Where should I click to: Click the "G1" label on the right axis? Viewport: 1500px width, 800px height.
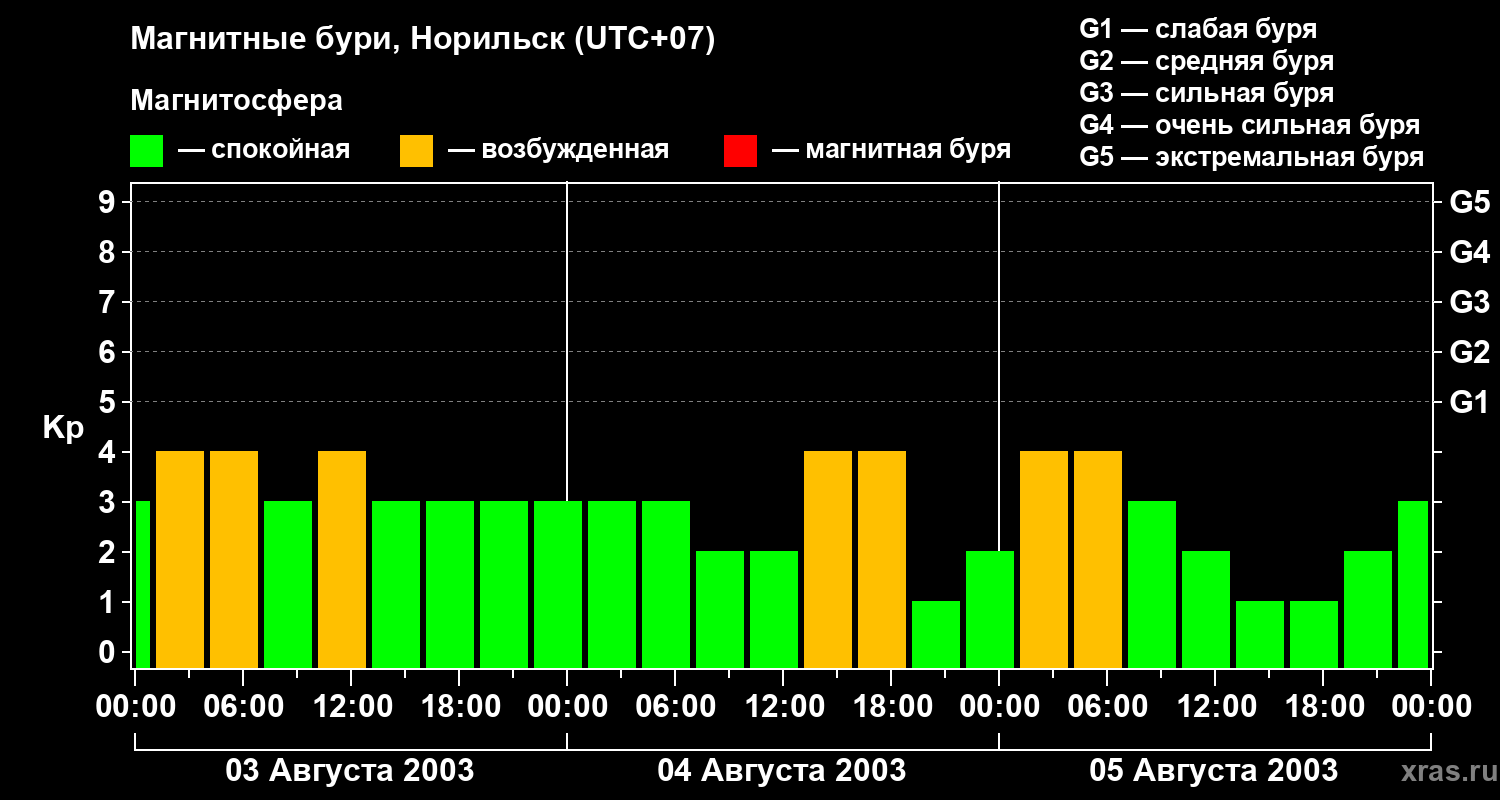point(1469,402)
